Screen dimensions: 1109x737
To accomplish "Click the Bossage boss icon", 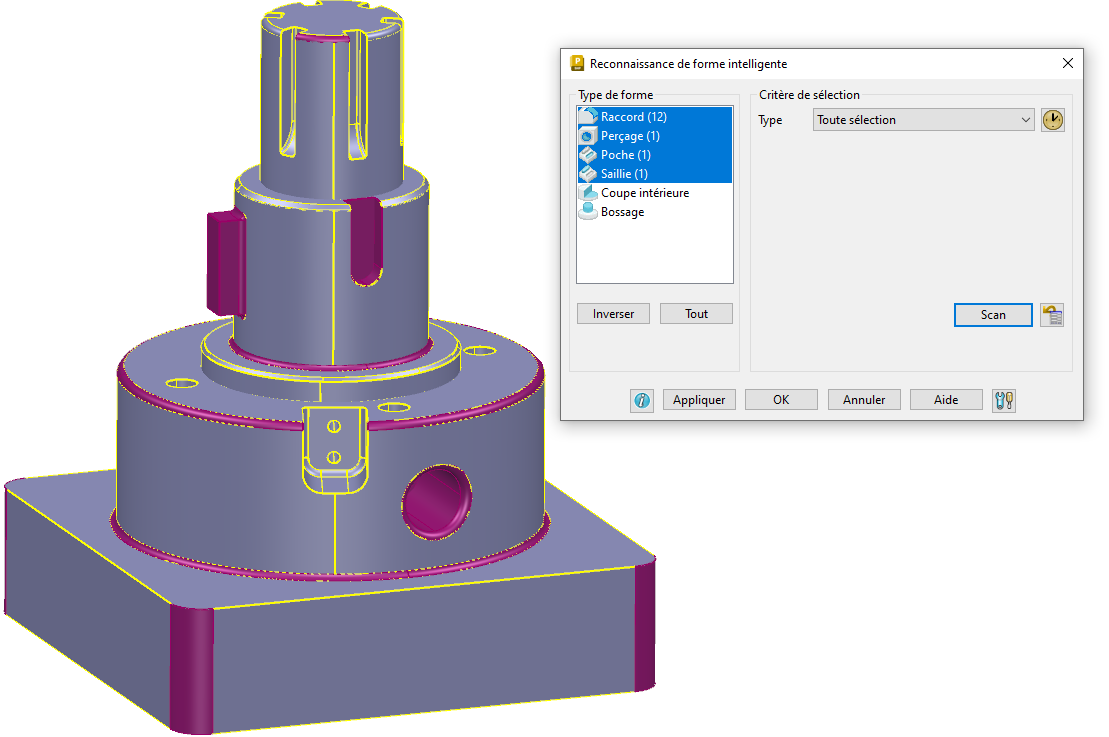I will tap(588, 212).
